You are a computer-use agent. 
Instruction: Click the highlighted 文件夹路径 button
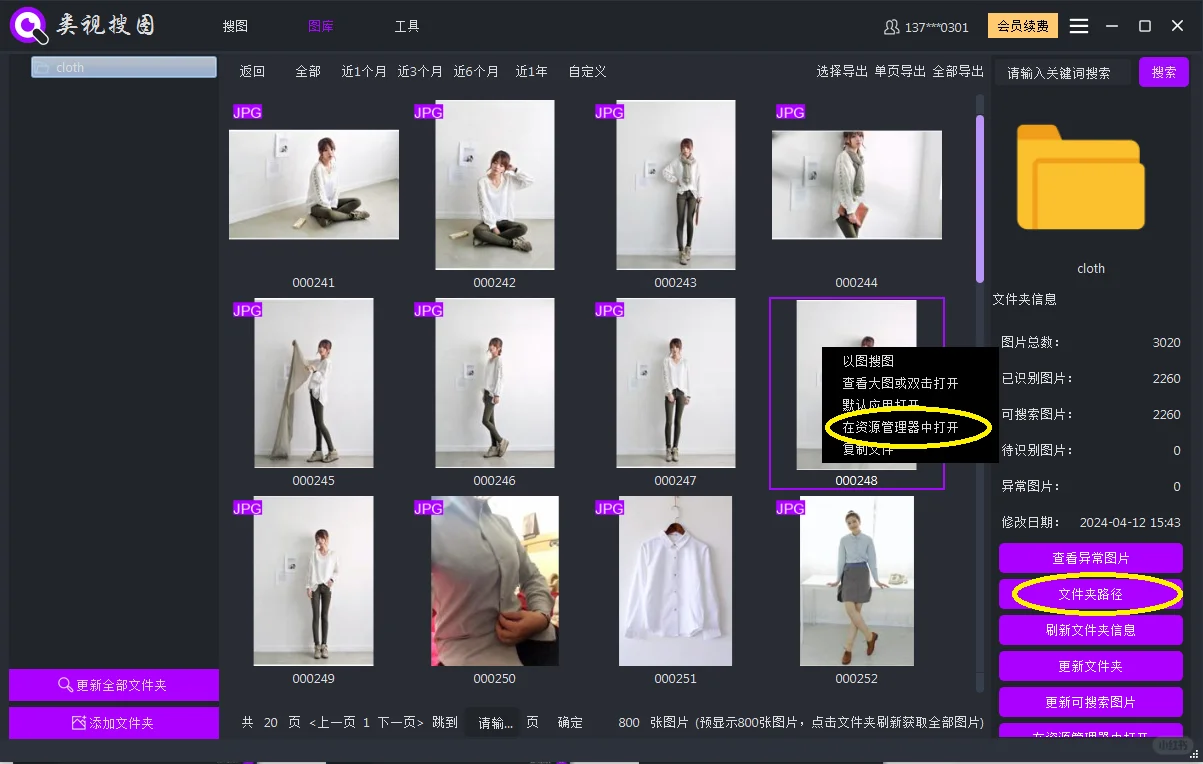(x=1090, y=594)
